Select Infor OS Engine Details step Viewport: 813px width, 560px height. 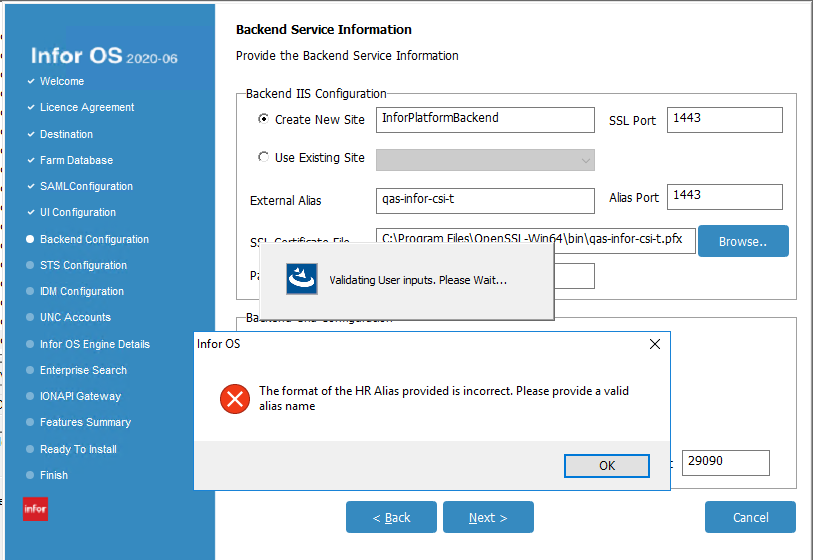[95, 344]
